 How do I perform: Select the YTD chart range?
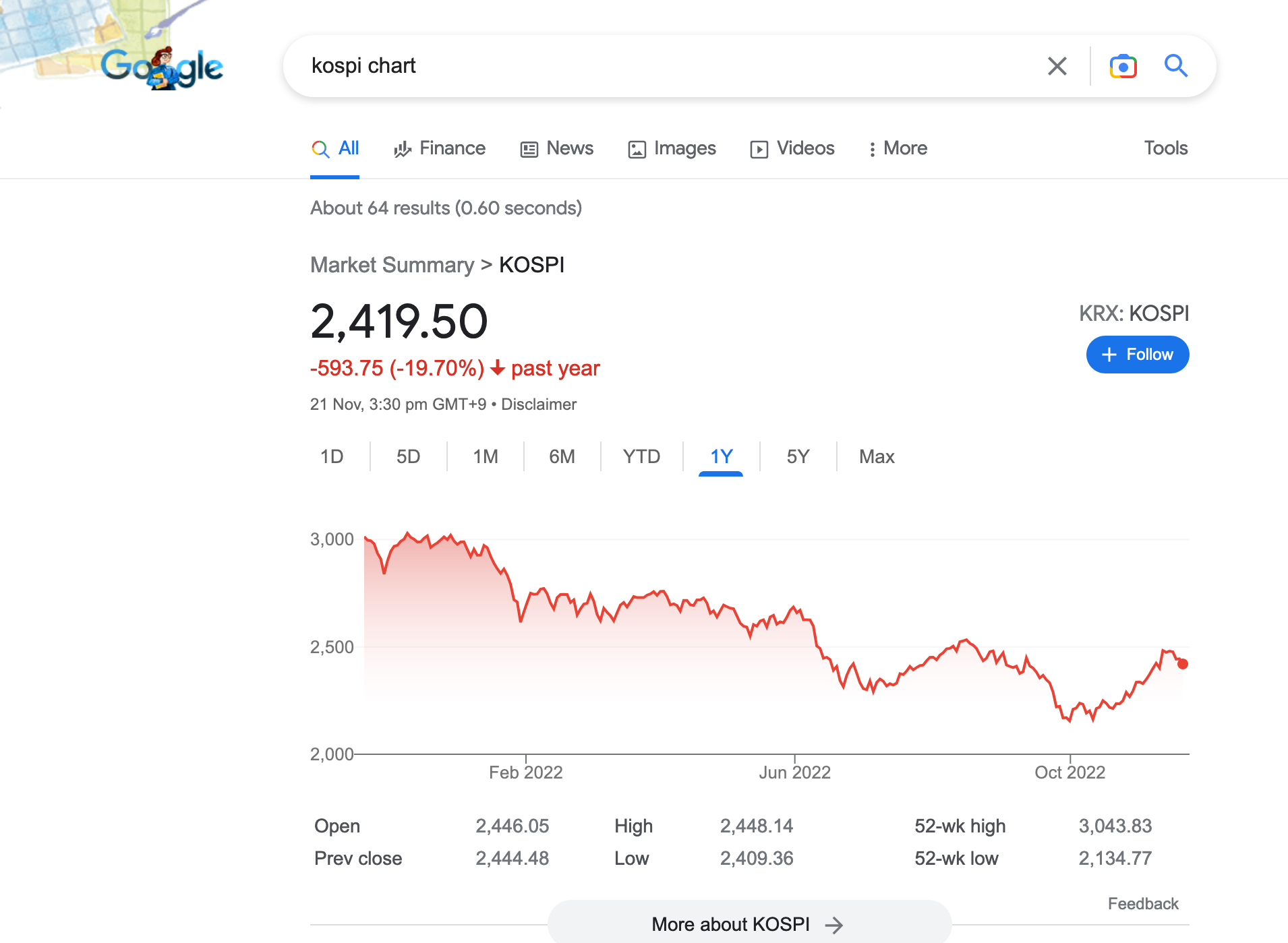[x=641, y=457]
